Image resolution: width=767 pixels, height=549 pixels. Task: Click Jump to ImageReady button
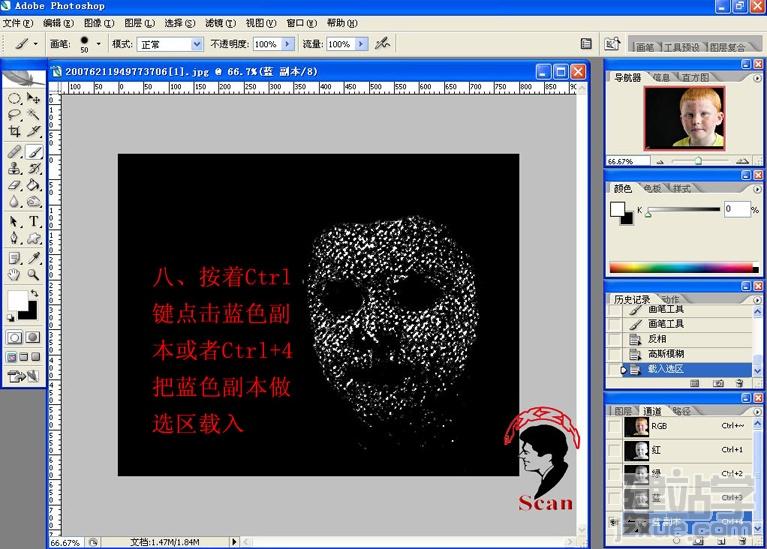pyautogui.click(x=23, y=376)
